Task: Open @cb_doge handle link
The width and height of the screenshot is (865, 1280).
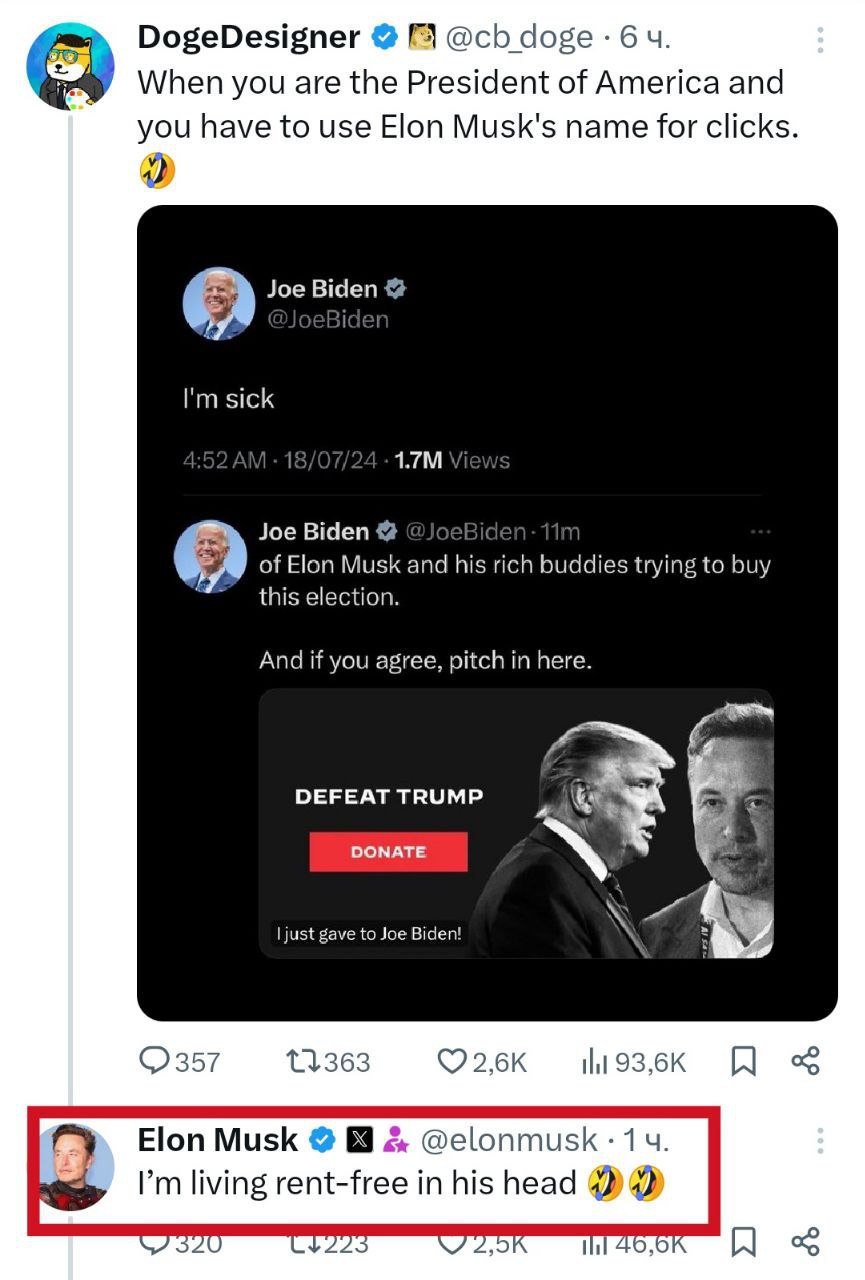Action: (x=518, y=38)
